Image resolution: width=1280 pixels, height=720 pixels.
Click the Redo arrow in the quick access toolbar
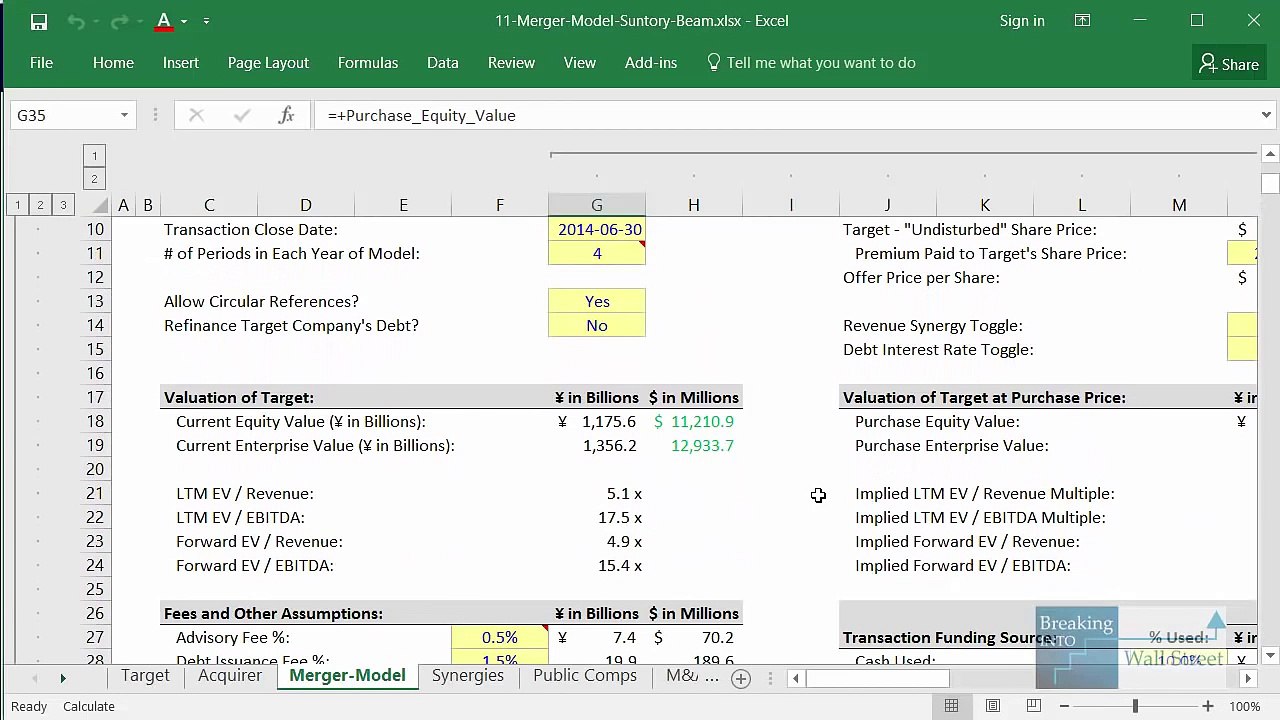point(120,21)
